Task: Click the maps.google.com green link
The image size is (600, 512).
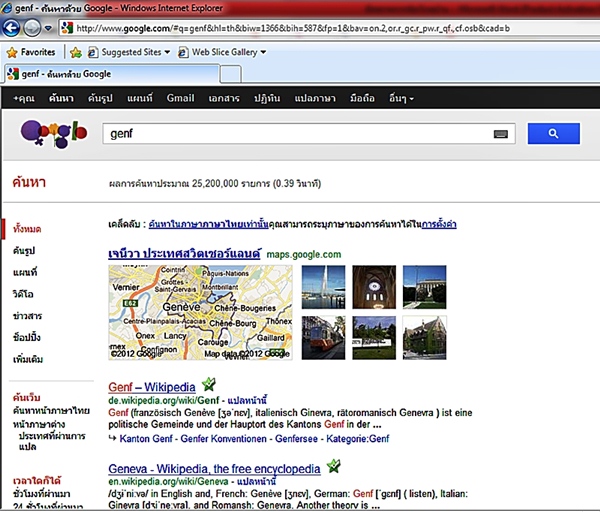Action: 303,254
